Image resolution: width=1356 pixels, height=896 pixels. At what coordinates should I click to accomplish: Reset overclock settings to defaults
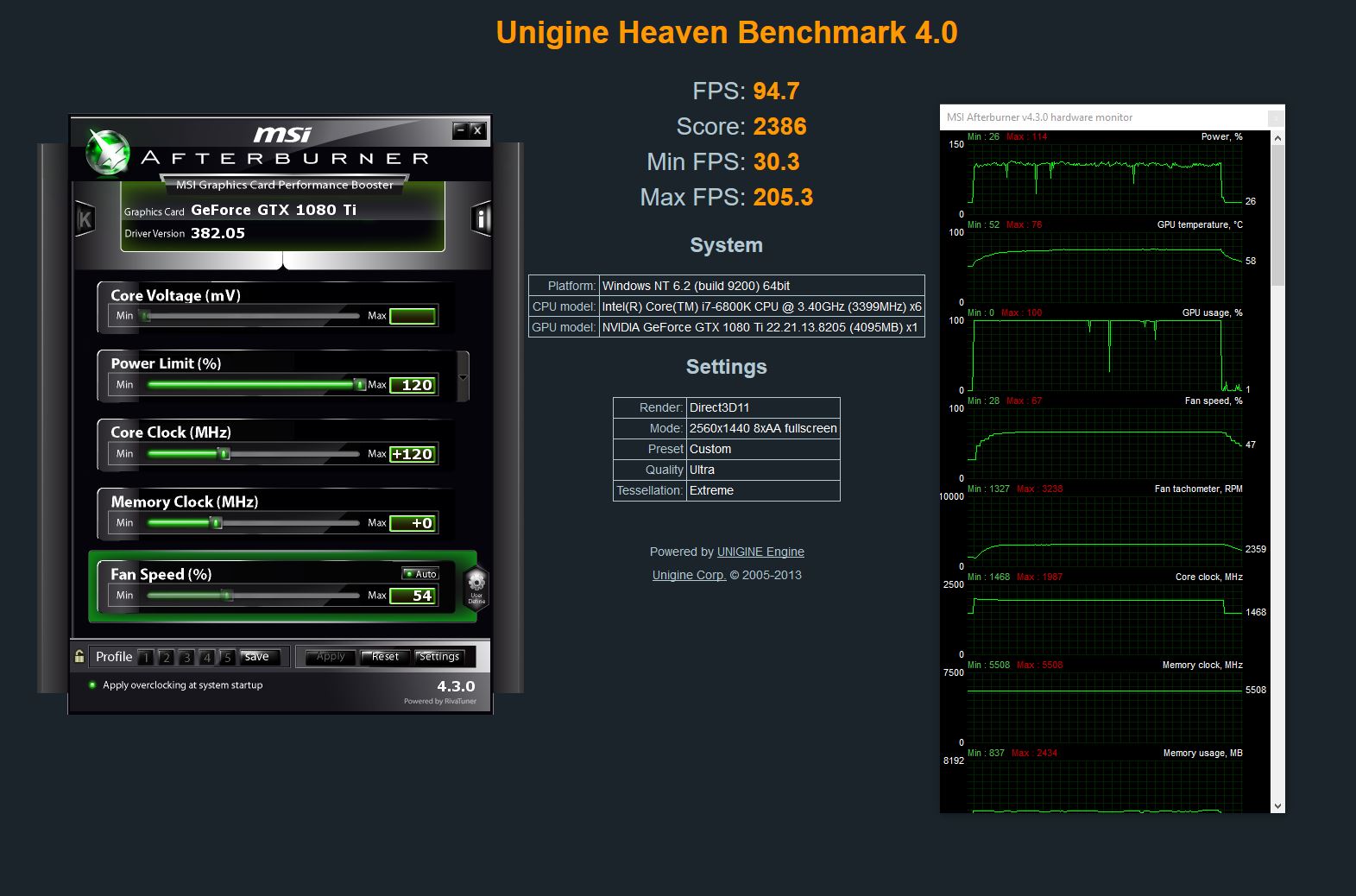click(385, 657)
